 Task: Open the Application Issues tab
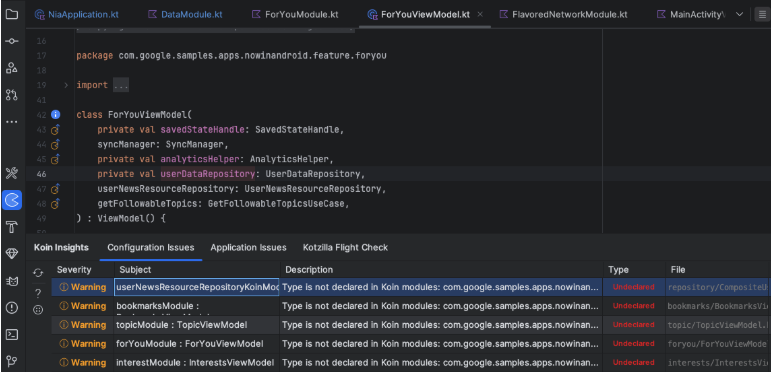tap(248, 247)
